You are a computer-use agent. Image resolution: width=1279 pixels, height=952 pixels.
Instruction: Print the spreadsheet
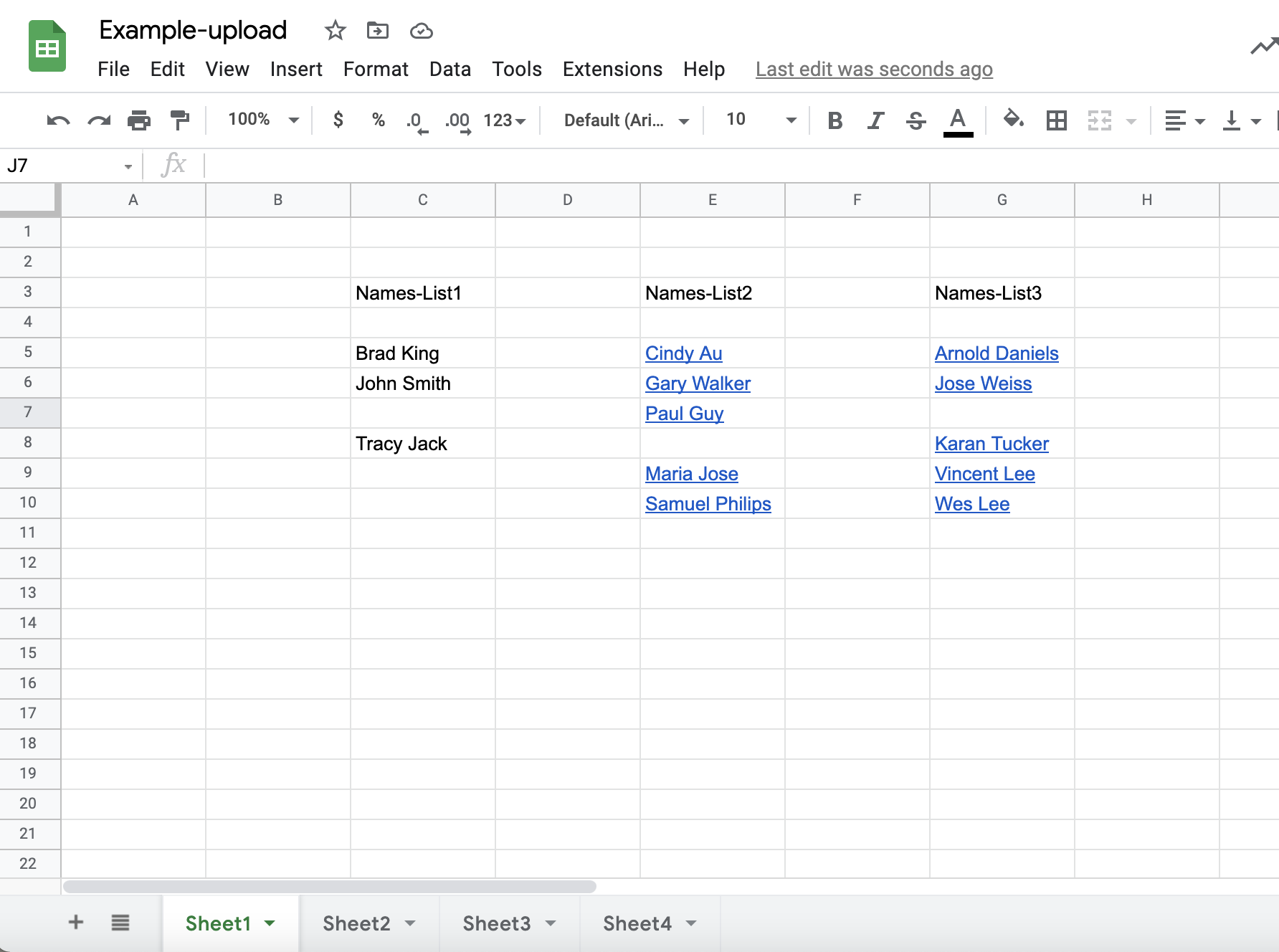139,120
